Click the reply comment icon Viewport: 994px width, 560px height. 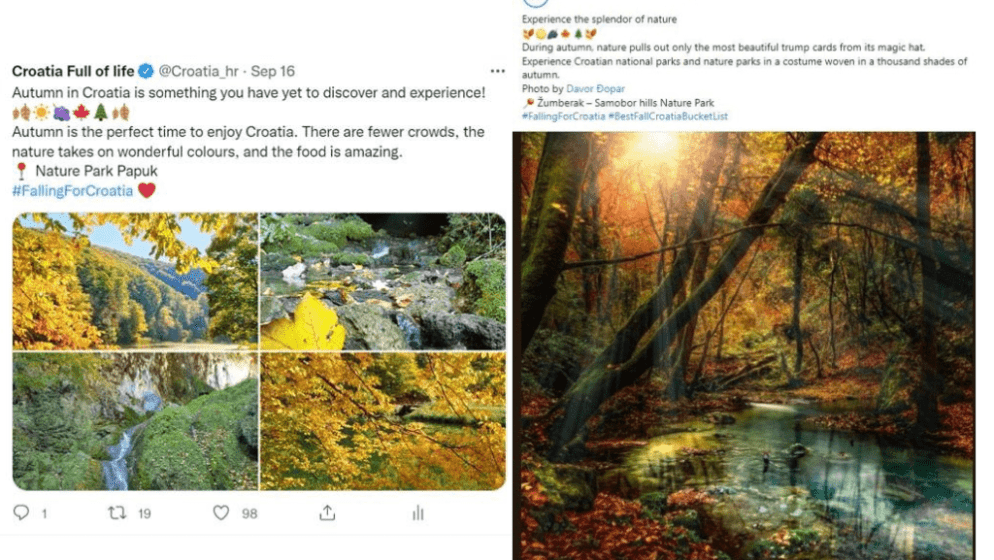pyautogui.click(x=21, y=513)
